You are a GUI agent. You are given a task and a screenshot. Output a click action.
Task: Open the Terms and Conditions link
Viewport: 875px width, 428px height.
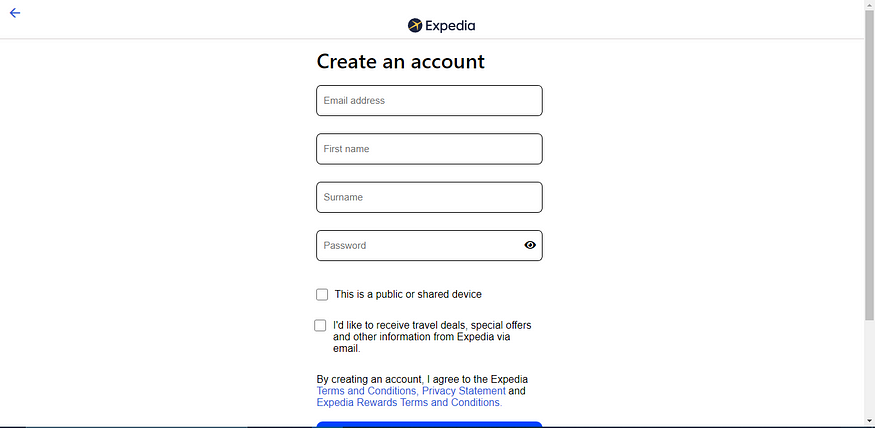367,391
